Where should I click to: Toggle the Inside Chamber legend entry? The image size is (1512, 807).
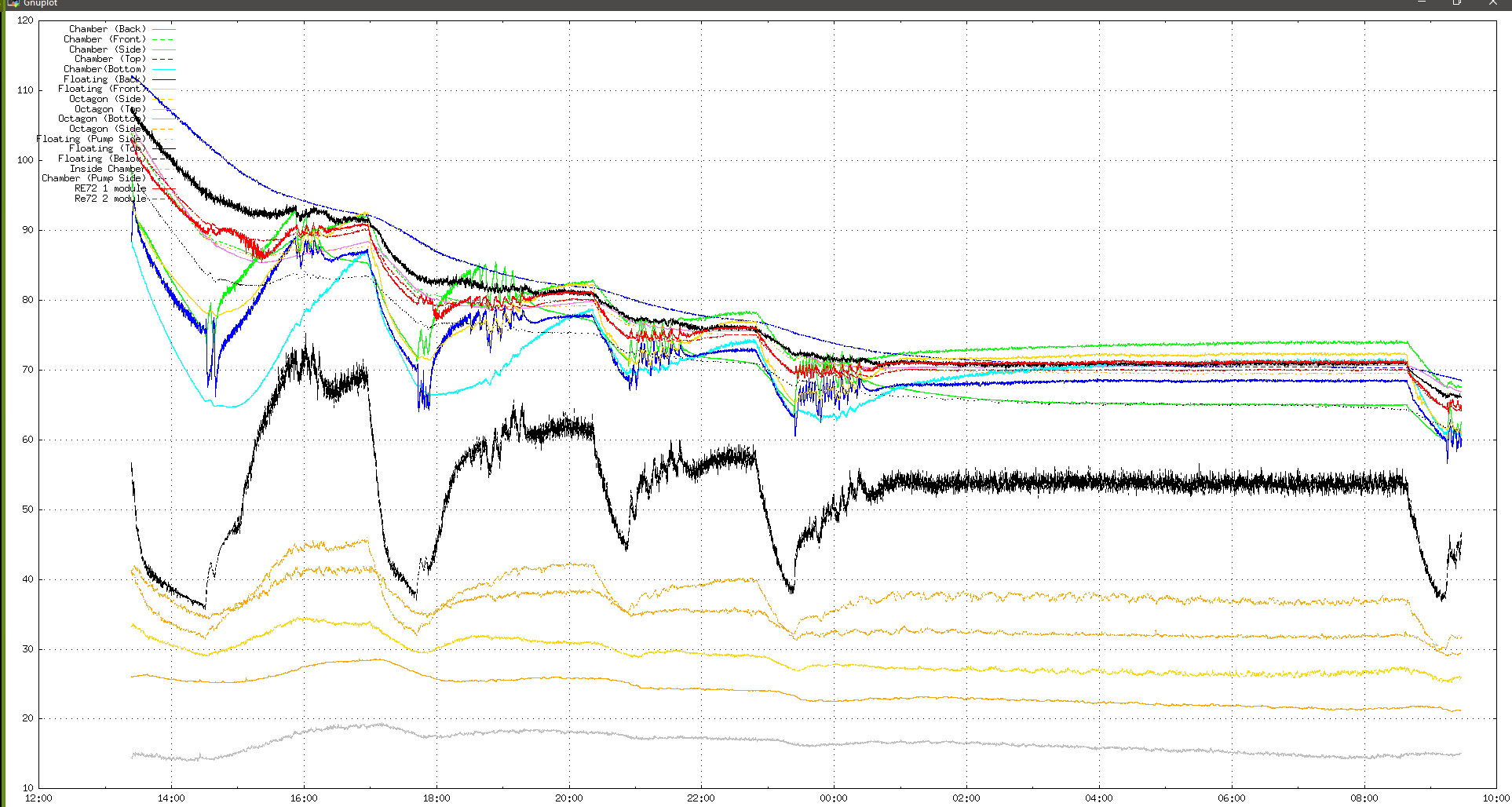point(108,169)
